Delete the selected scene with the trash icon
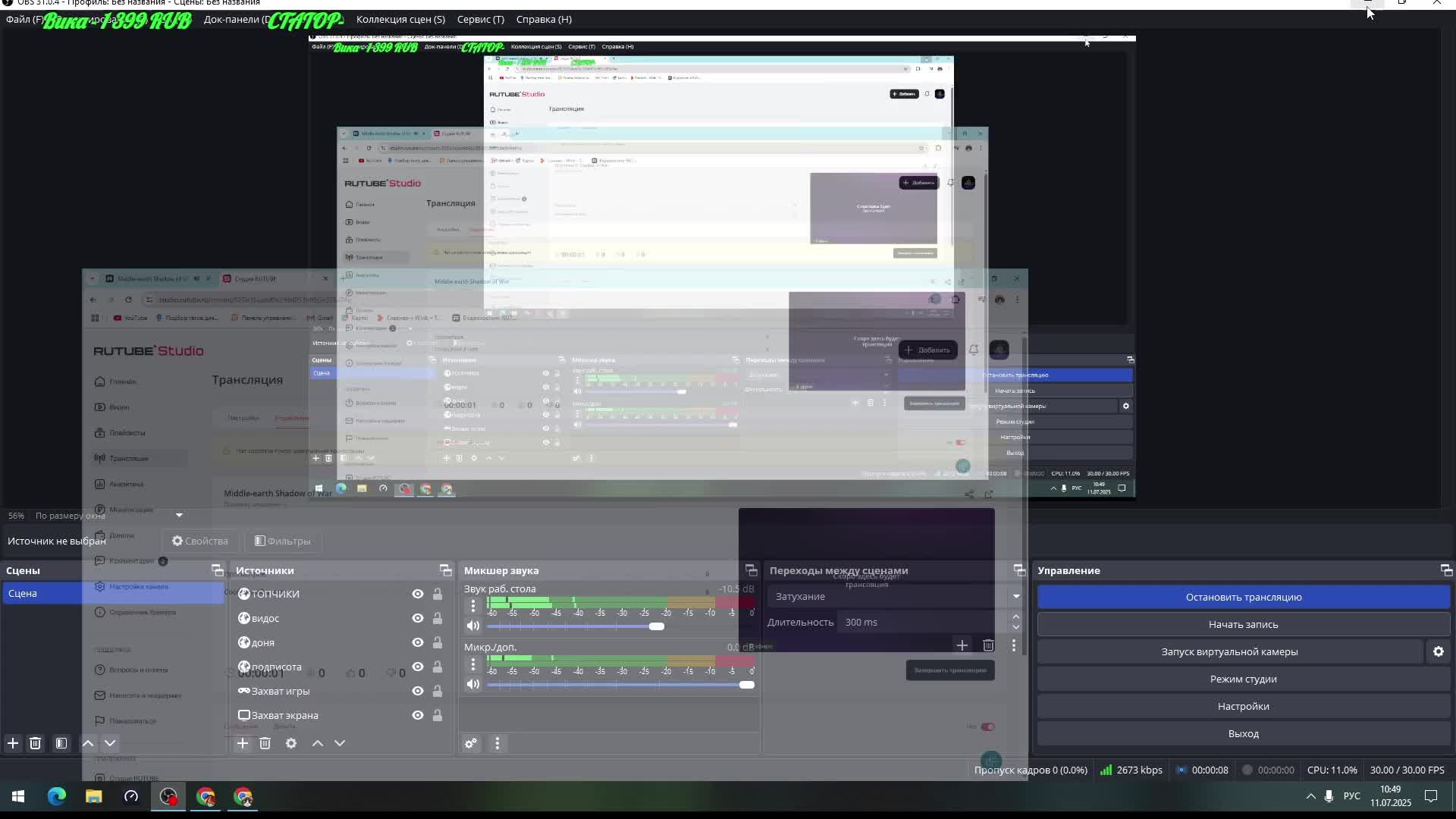Image resolution: width=1456 pixels, height=819 pixels. [x=35, y=743]
